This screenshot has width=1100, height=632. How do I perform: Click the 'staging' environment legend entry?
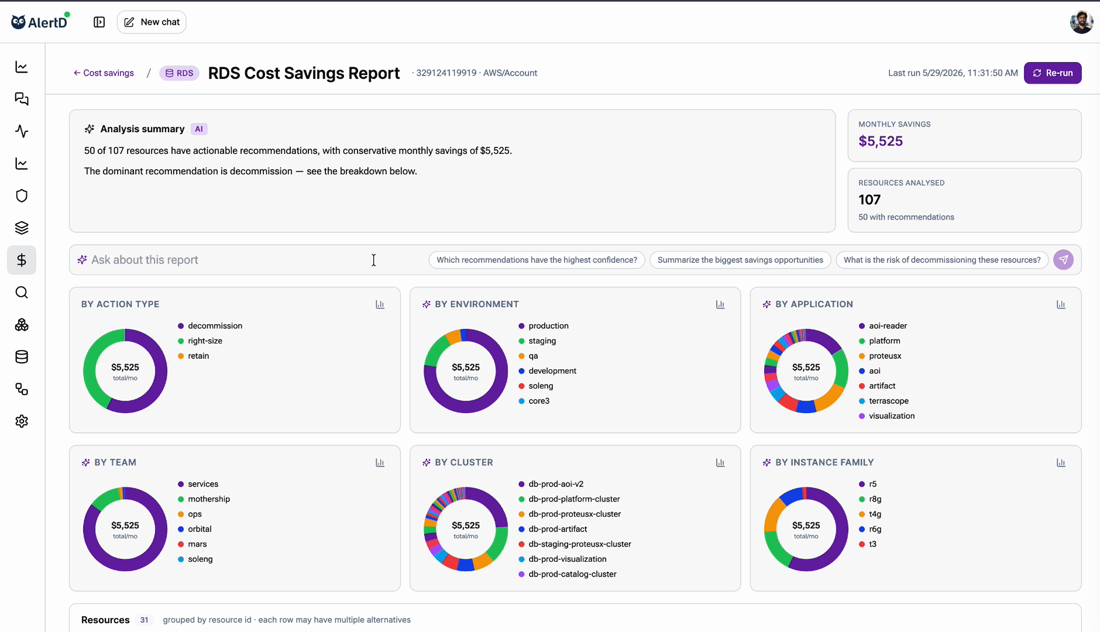[537, 341]
